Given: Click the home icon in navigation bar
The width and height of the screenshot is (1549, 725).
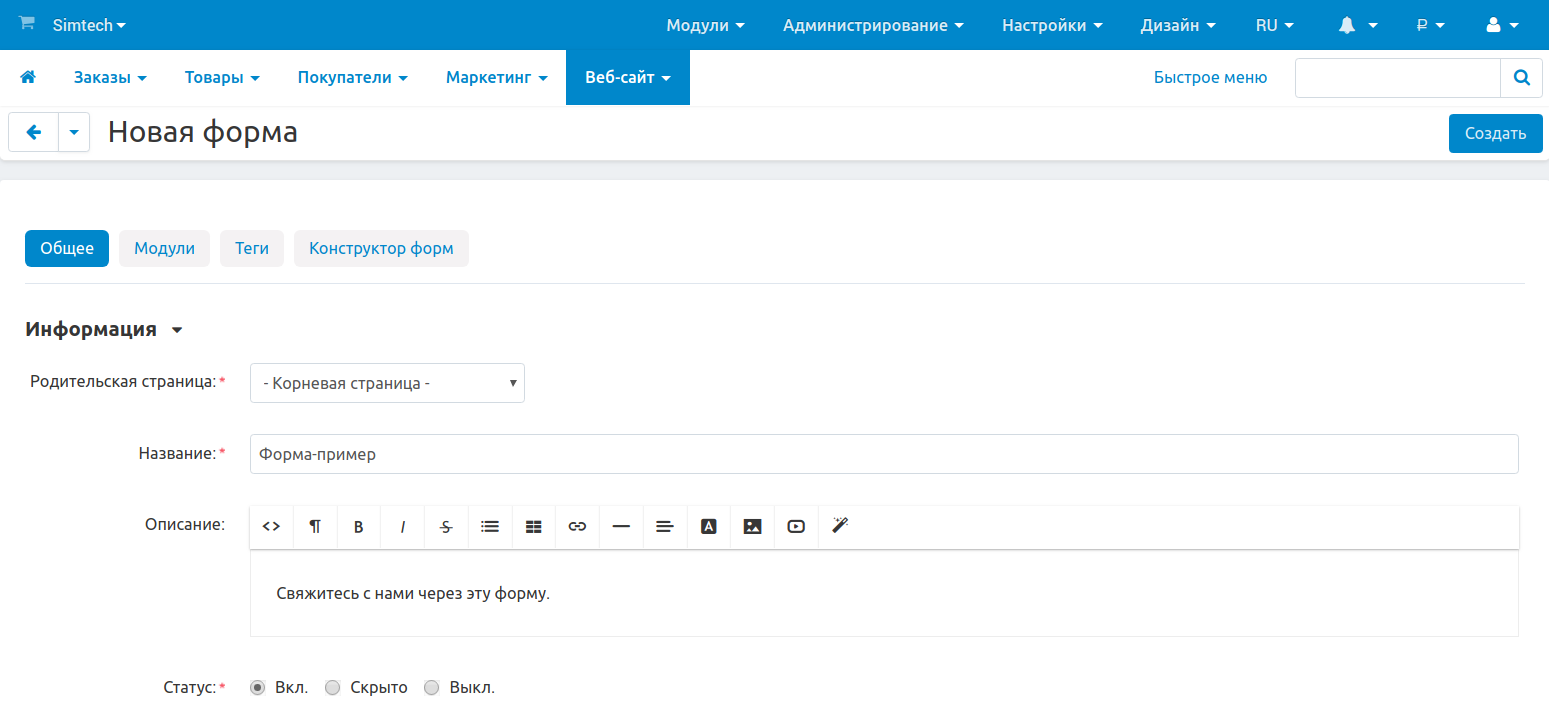Looking at the screenshot, I should pos(28,77).
